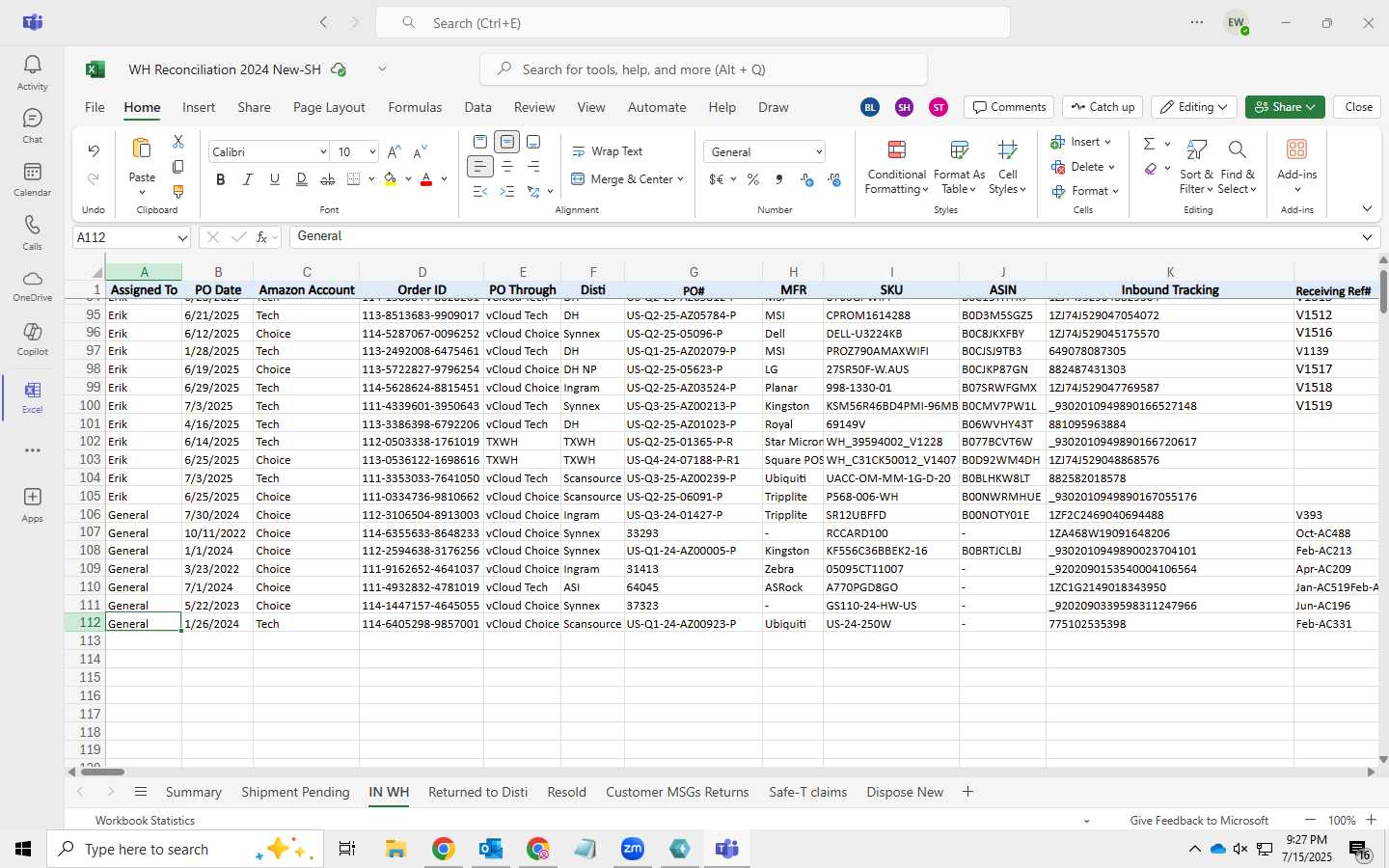Viewport: 1389px width, 868px height.
Task: Open Google Chrome from taskbar
Action: pos(443,849)
